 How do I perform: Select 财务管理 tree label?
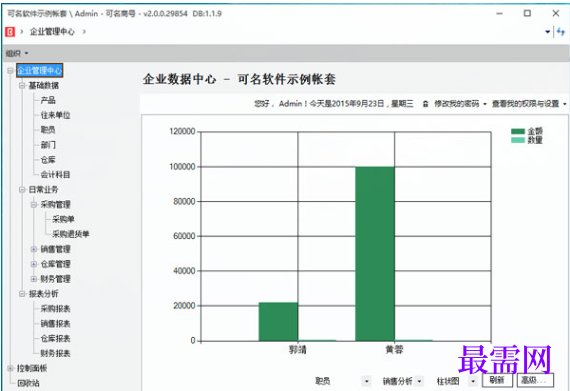[x=55, y=279]
